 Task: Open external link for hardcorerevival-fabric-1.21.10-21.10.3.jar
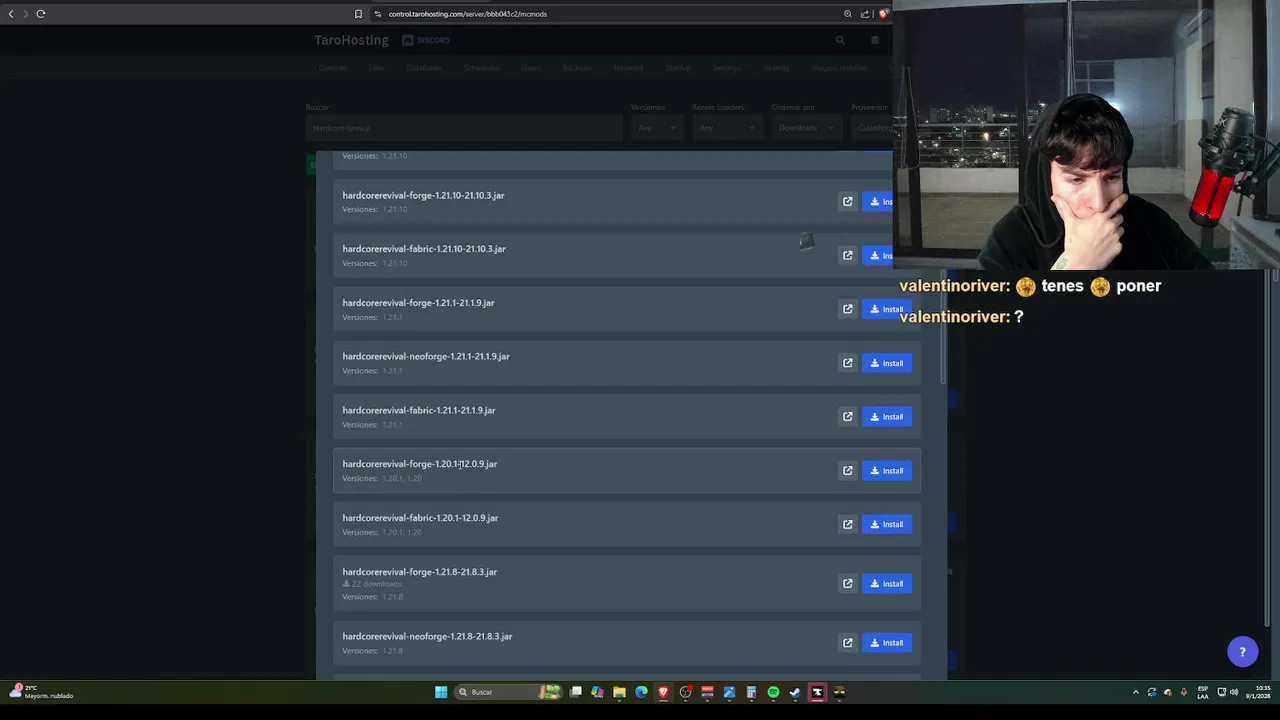(x=848, y=256)
